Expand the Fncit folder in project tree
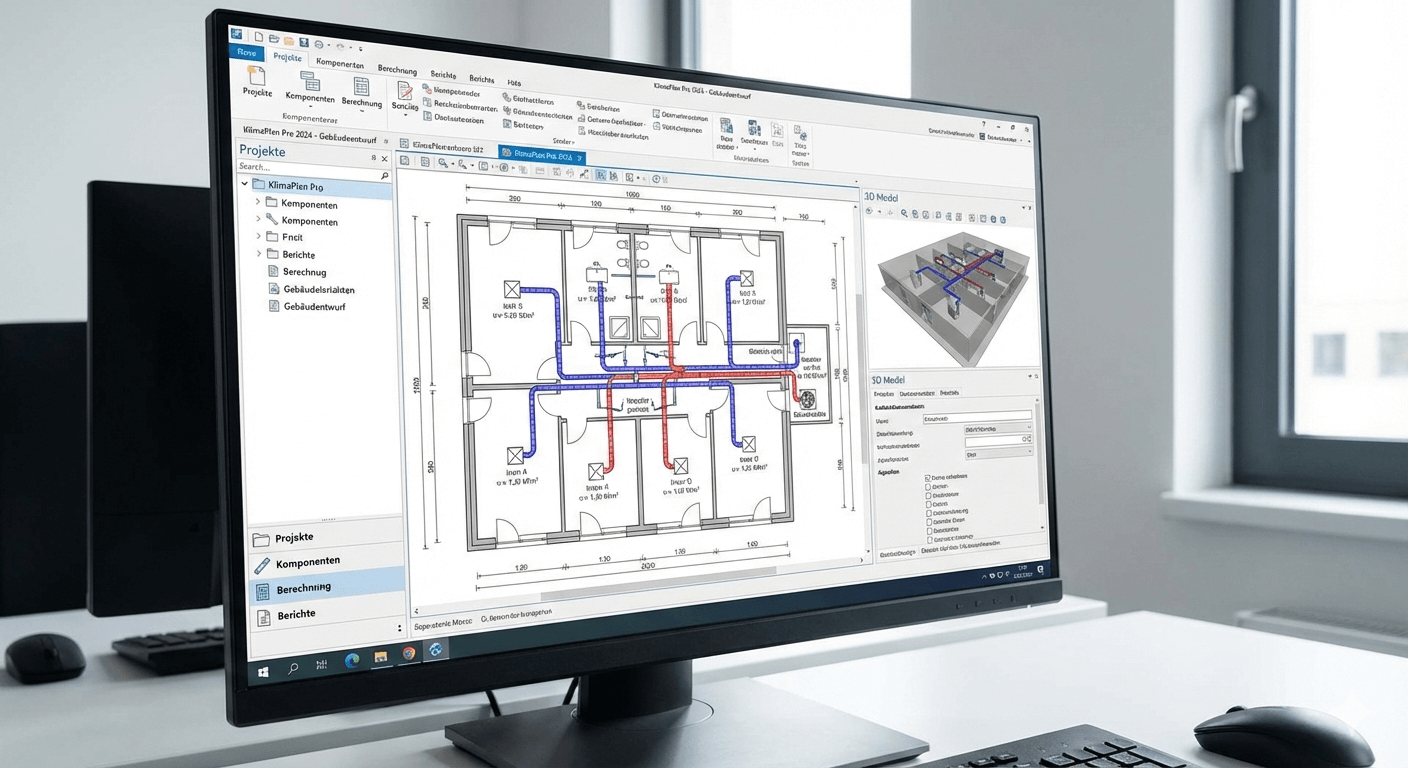This screenshot has width=1408, height=768. [x=258, y=237]
